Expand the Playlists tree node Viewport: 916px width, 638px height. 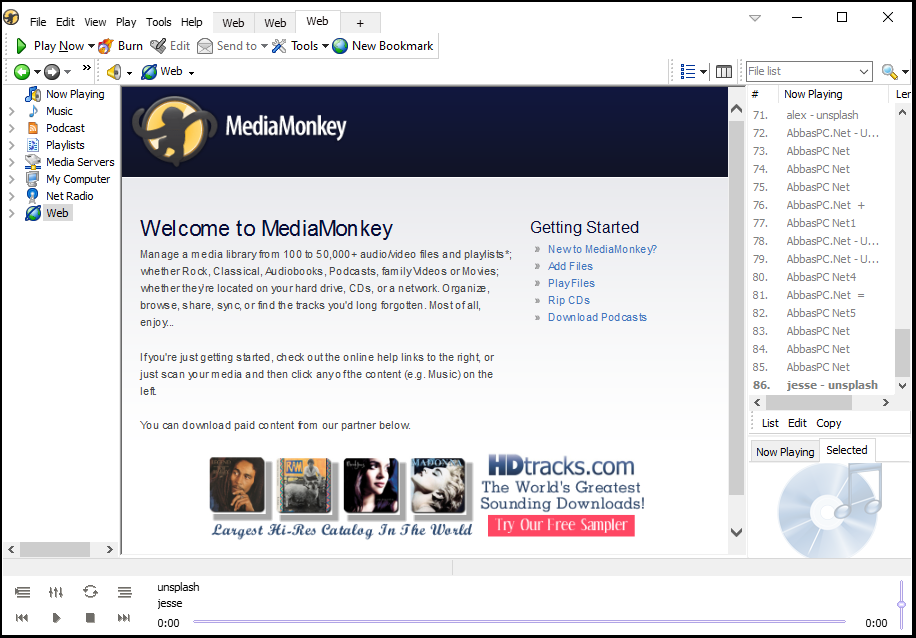(x=11, y=145)
